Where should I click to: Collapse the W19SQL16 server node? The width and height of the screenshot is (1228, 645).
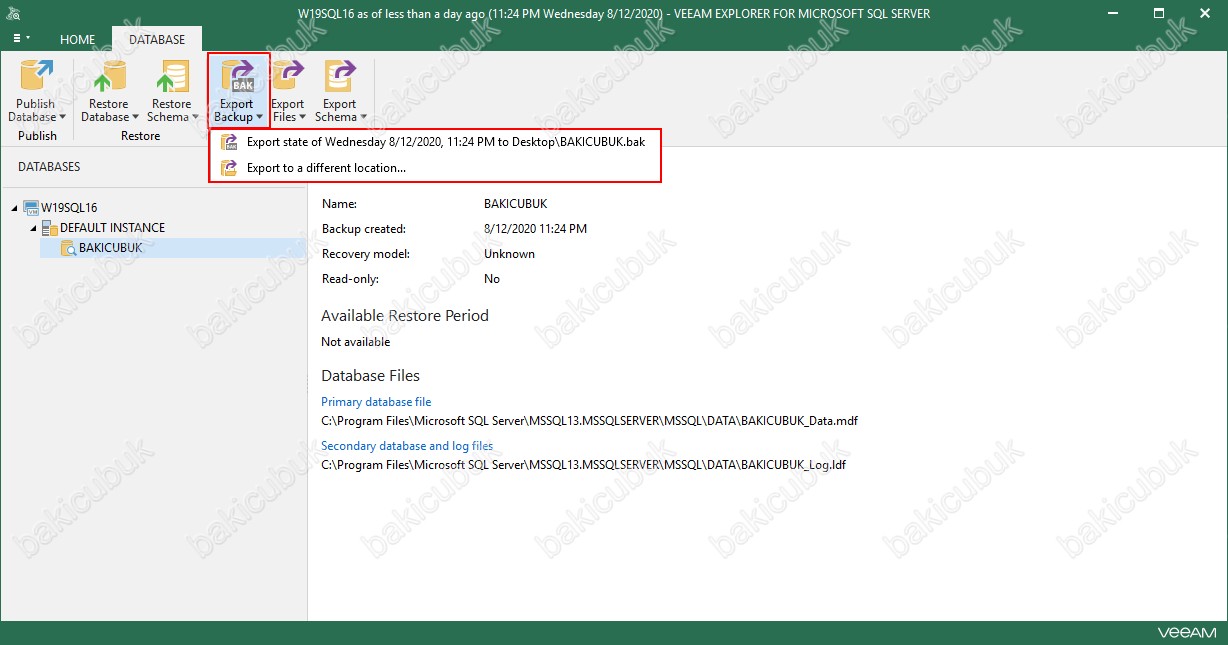(14, 208)
